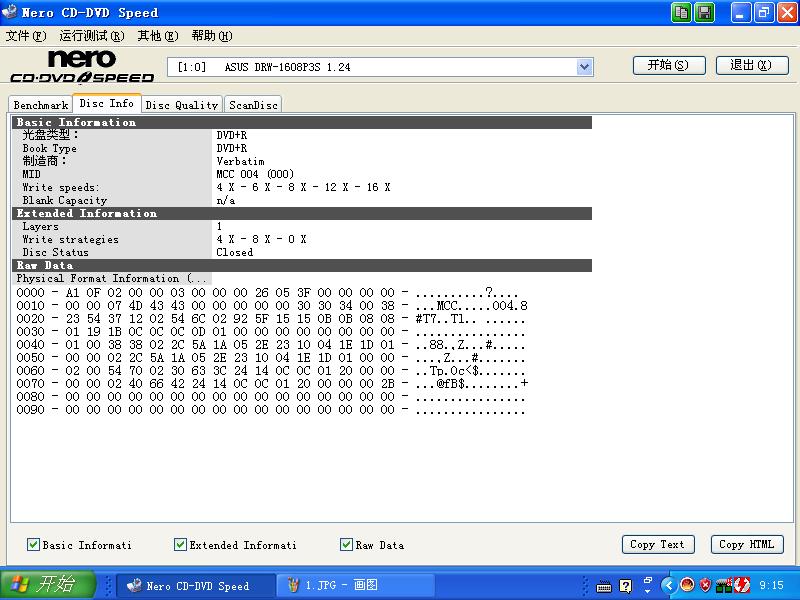
Task: Click the MID value MCC 004 (000)
Action: pyautogui.click(x=255, y=174)
